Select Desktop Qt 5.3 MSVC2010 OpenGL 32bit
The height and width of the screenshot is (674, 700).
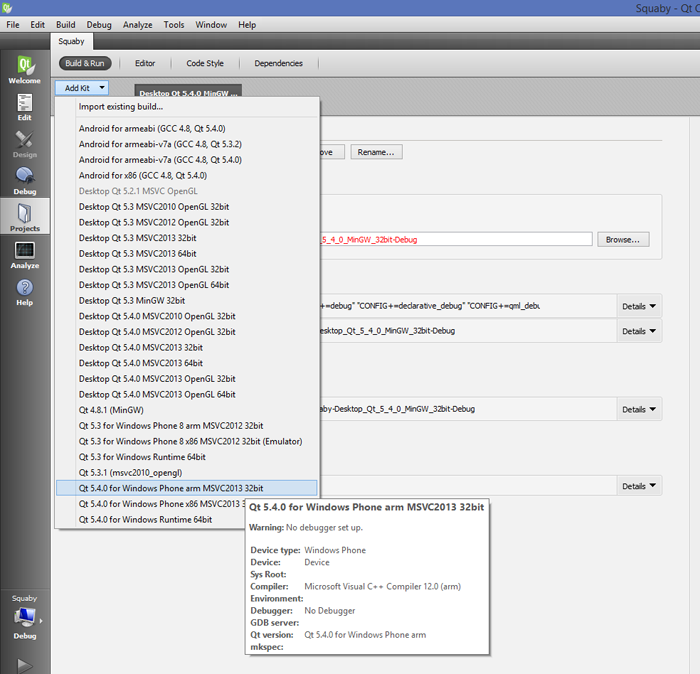pos(188,207)
